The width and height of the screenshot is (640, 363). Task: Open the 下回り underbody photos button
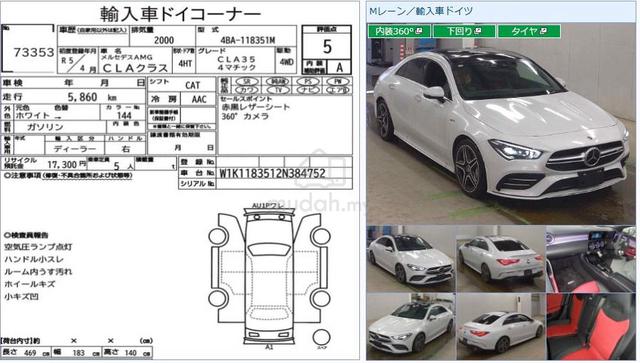tap(464, 31)
